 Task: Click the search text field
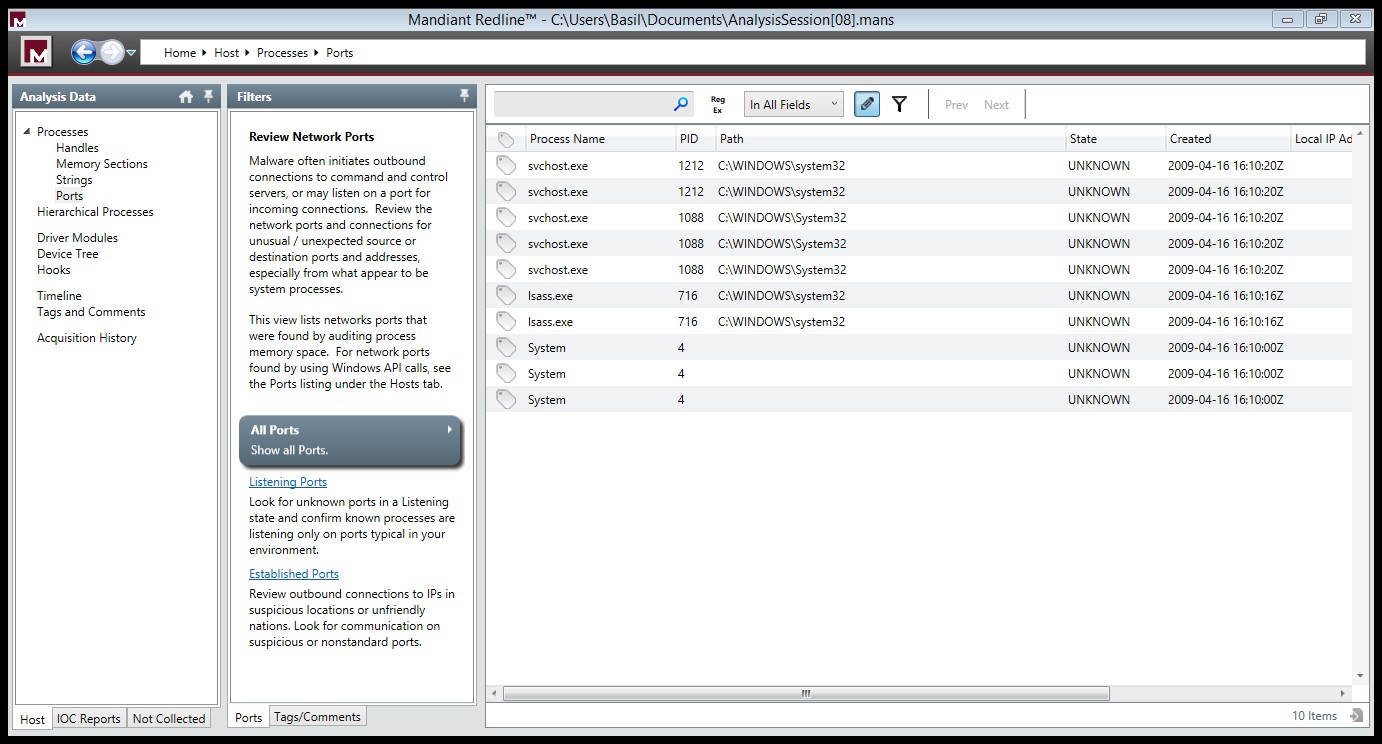click(582, 104)
